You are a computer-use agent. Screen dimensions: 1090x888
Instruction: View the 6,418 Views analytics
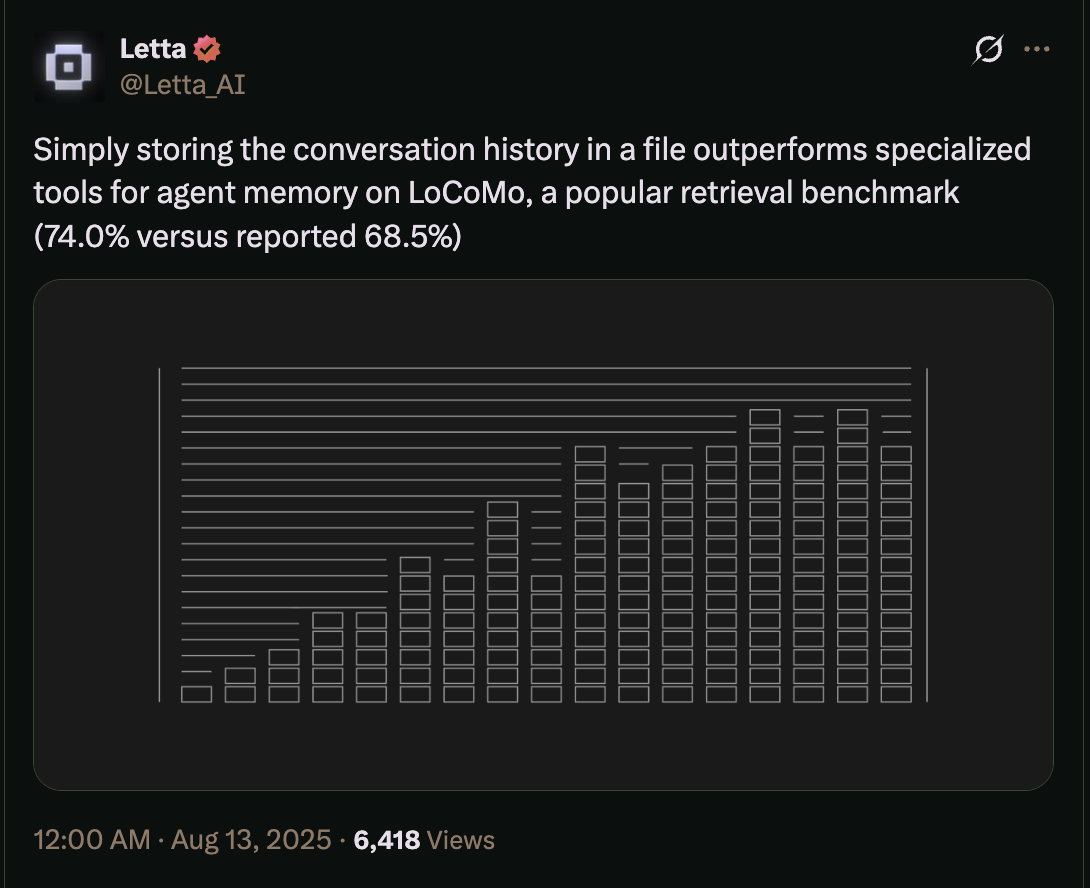pos(424,840)
